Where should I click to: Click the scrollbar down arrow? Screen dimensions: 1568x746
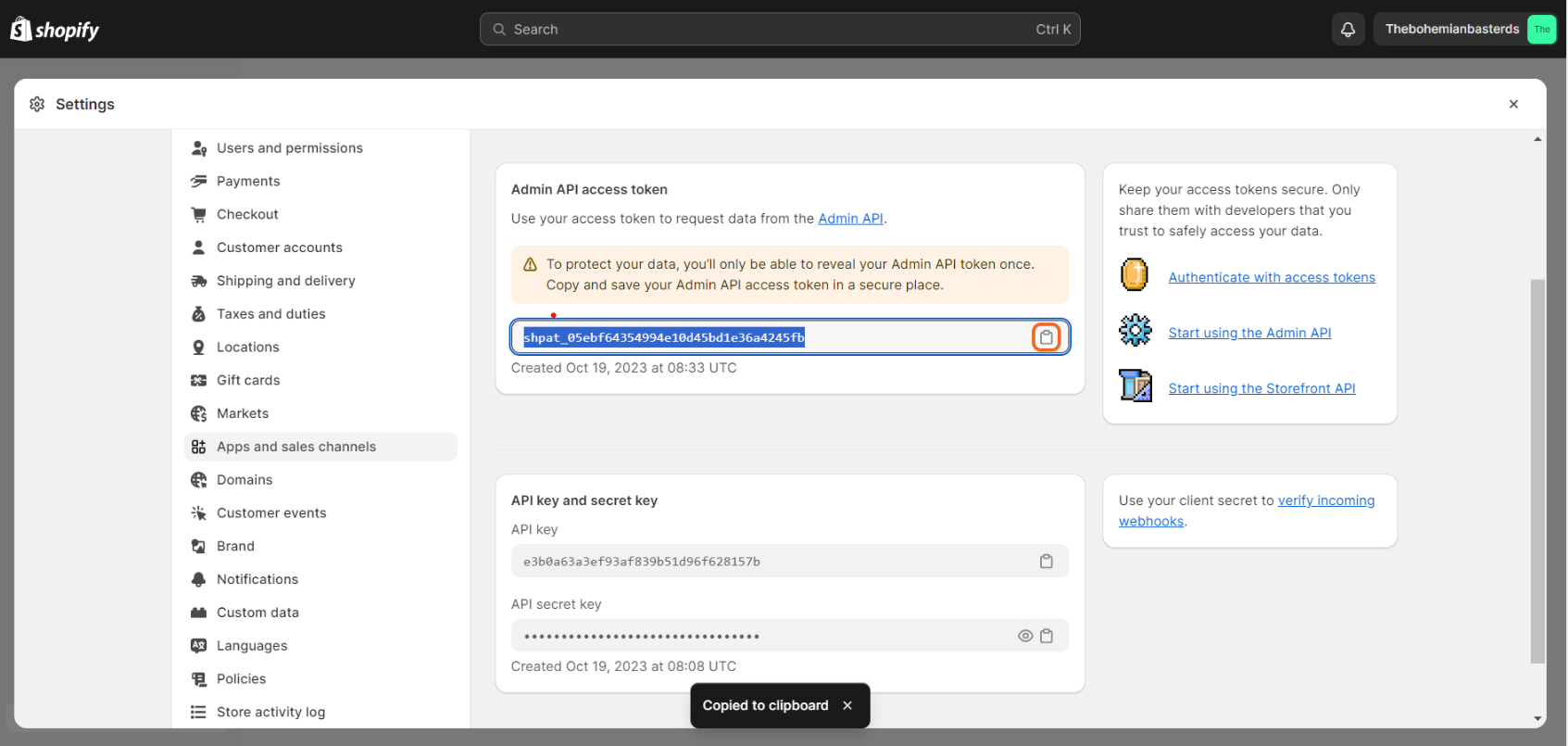coord(1537,719)
